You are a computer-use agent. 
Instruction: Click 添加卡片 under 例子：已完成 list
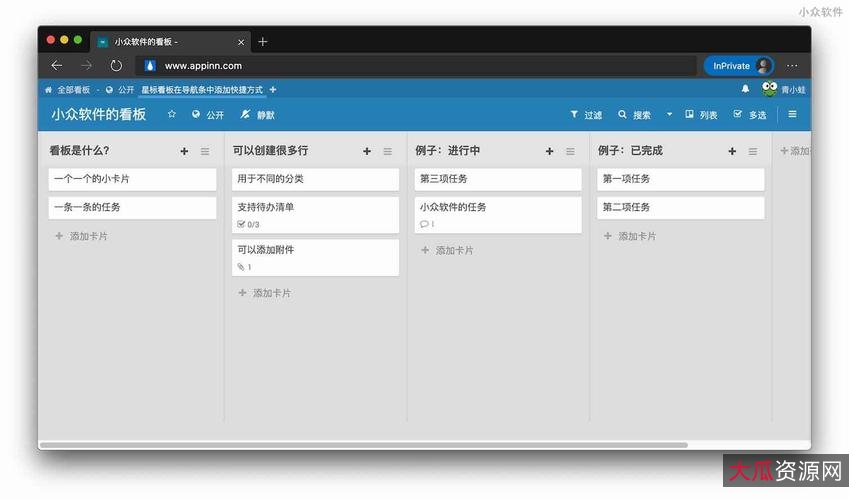point(630,236)
